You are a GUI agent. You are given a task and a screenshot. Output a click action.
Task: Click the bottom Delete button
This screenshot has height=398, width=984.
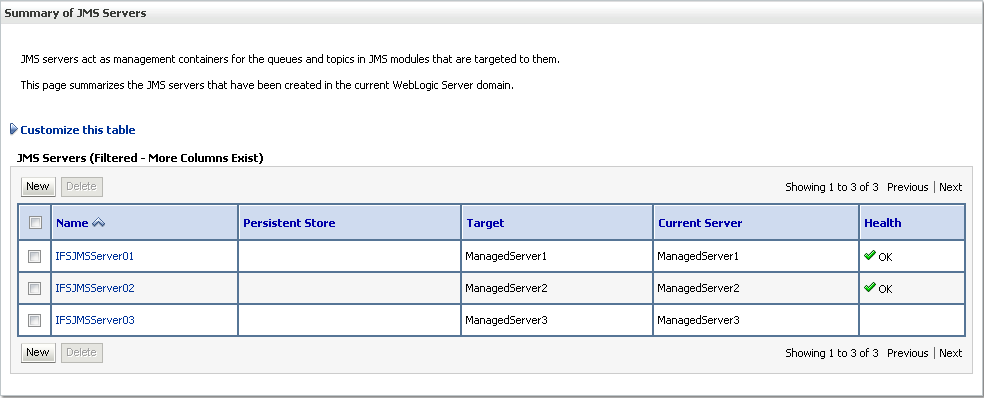[x=82, y=352]
